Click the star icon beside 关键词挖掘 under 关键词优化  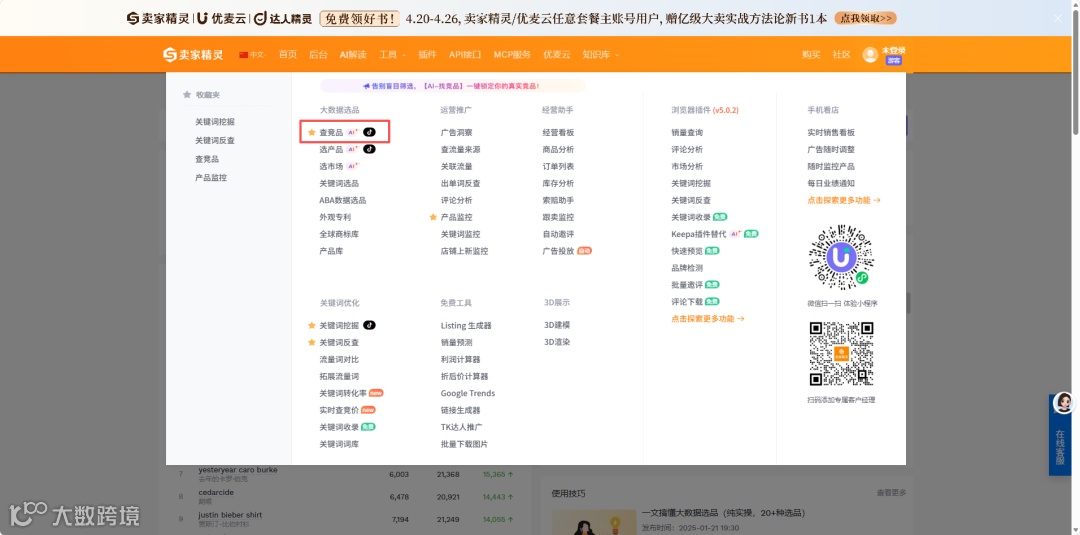pyautogui.click(x=311, y=325)
